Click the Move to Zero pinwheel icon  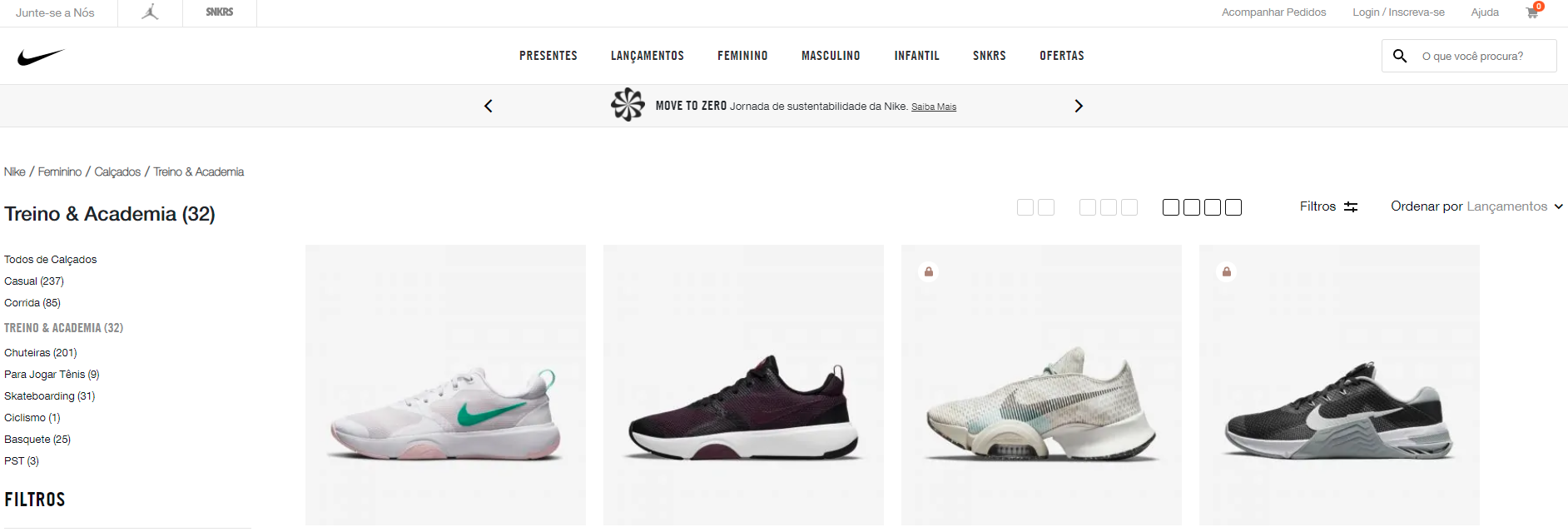(628, 105)
